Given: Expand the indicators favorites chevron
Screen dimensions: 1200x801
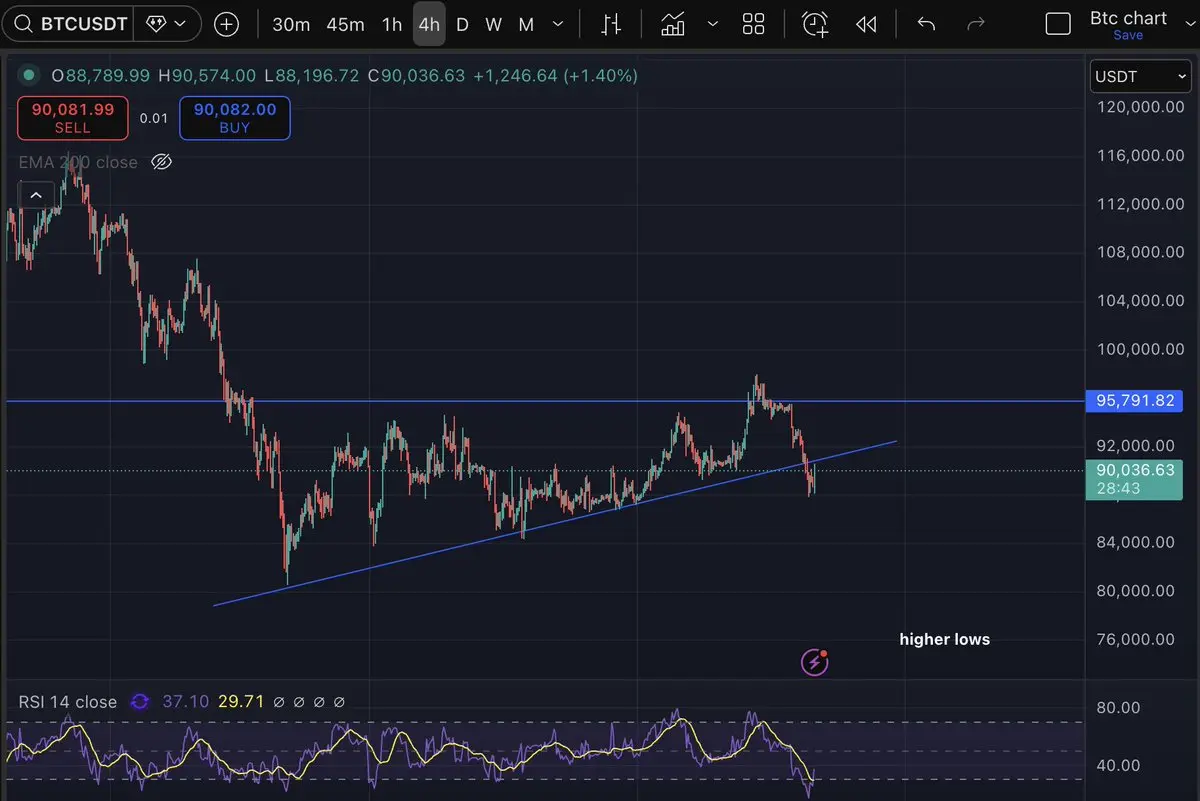Looking at the screenshot, I should click(713, 24).
